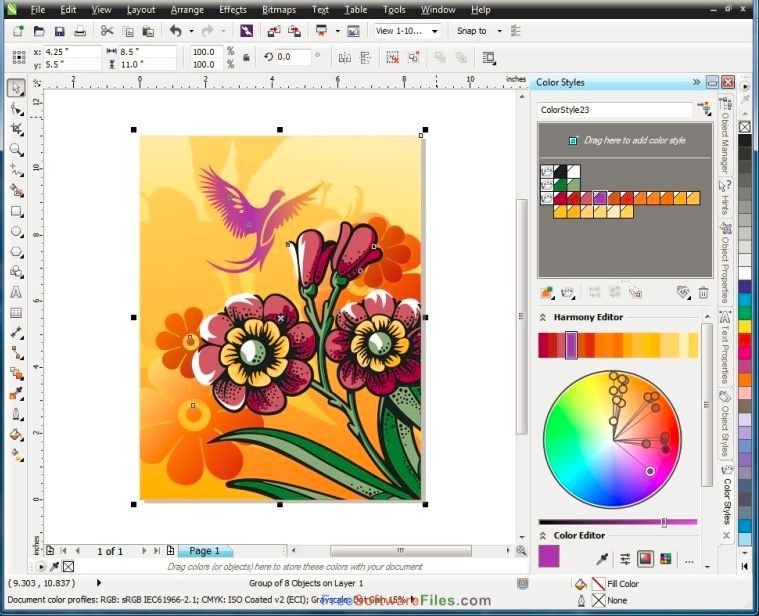Select the Zoom tool in toolbox

[16, 150]
